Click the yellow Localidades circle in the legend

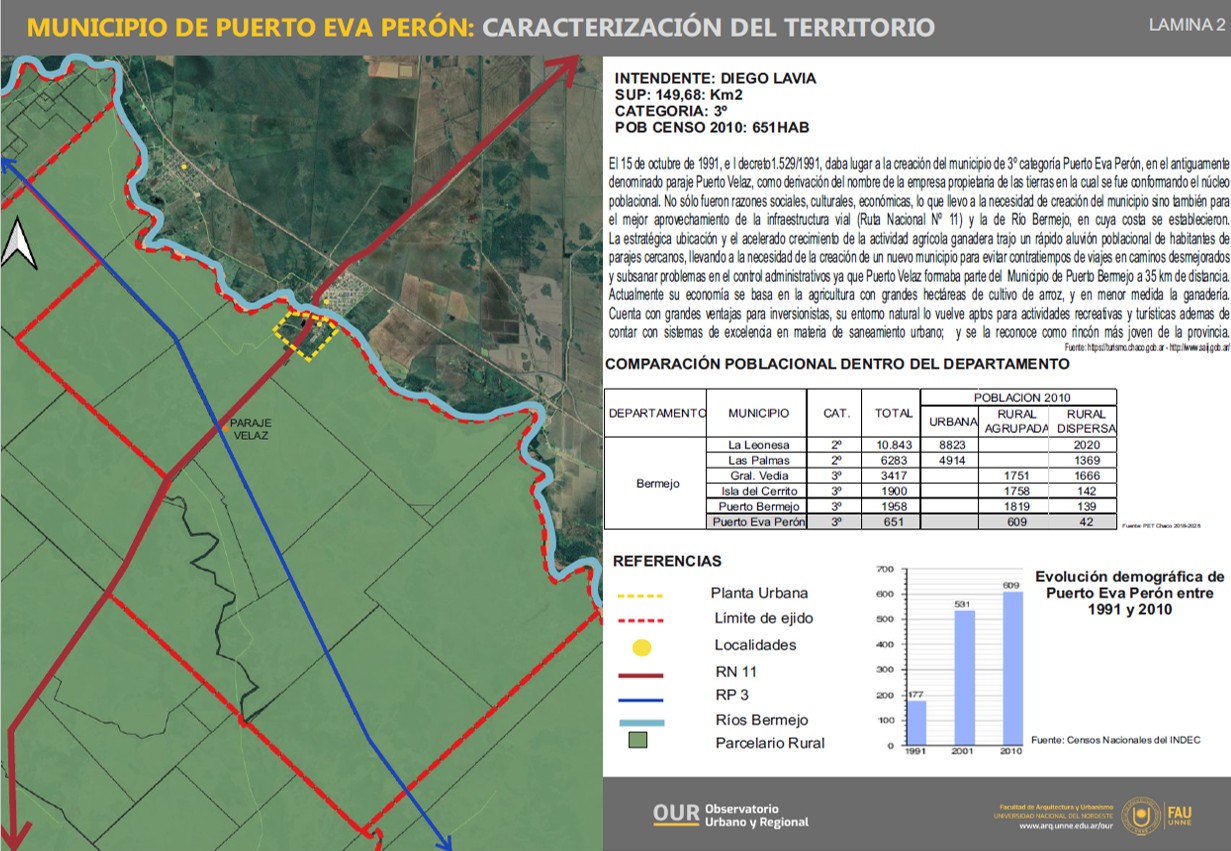[x=642, y=646]
